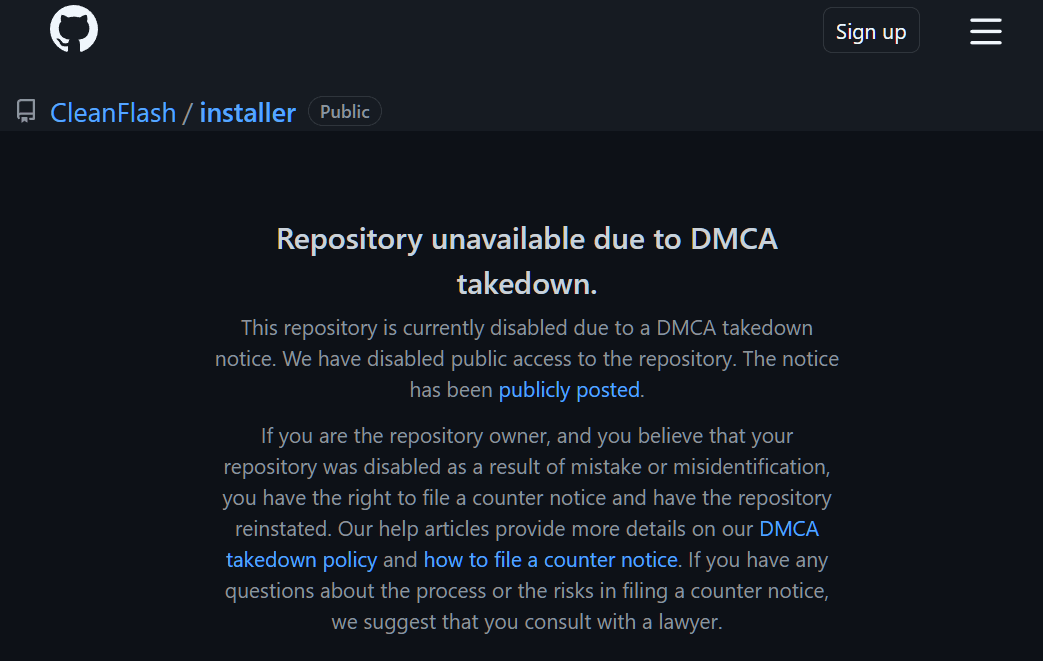Open the "takedown policy" help article link
The image size is (1043, 661).
pos(302,559)
